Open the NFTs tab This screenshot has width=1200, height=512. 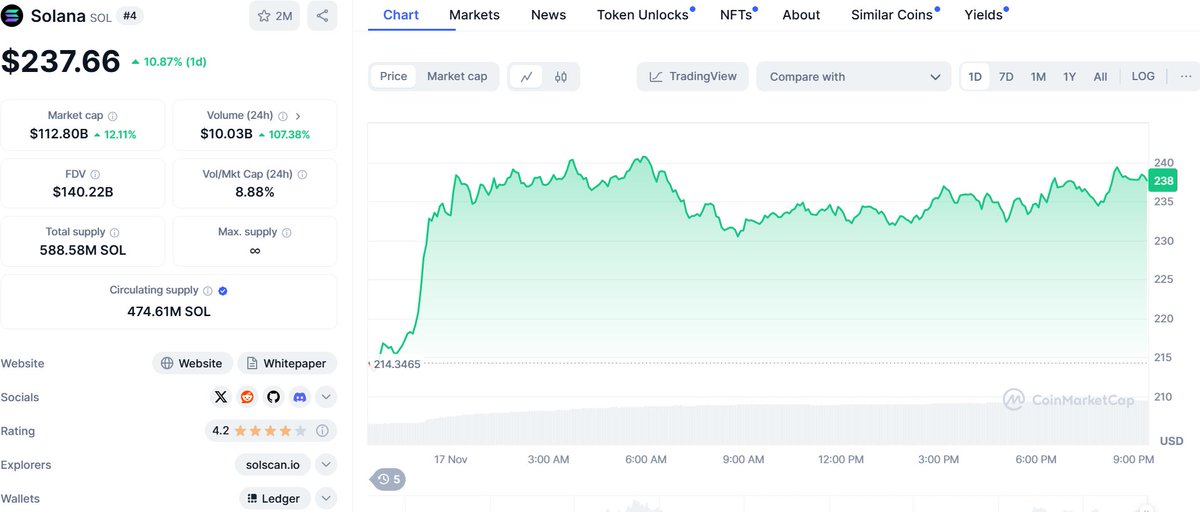[736, 15]
